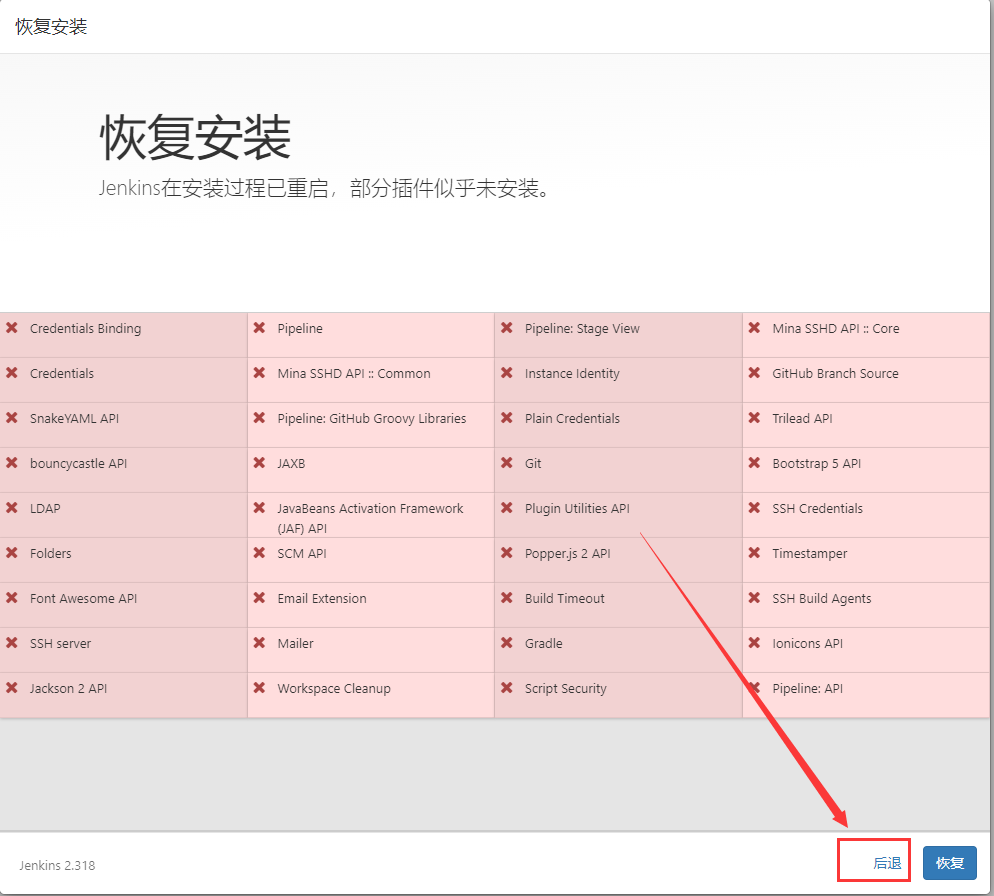Click the red X by Pipeline: GitHub Groovy Libraries
Screen dimensions: 994x896
(259, 418)
